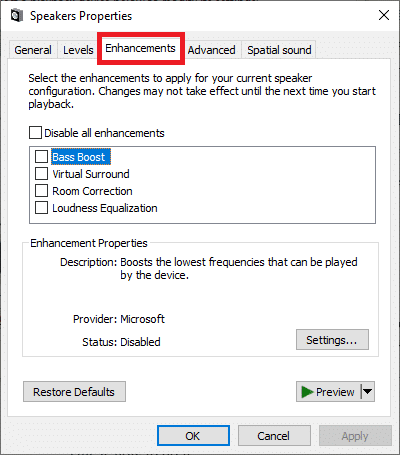
Task: Expand the Preview dropdown arrow
Action: (368, 392)
